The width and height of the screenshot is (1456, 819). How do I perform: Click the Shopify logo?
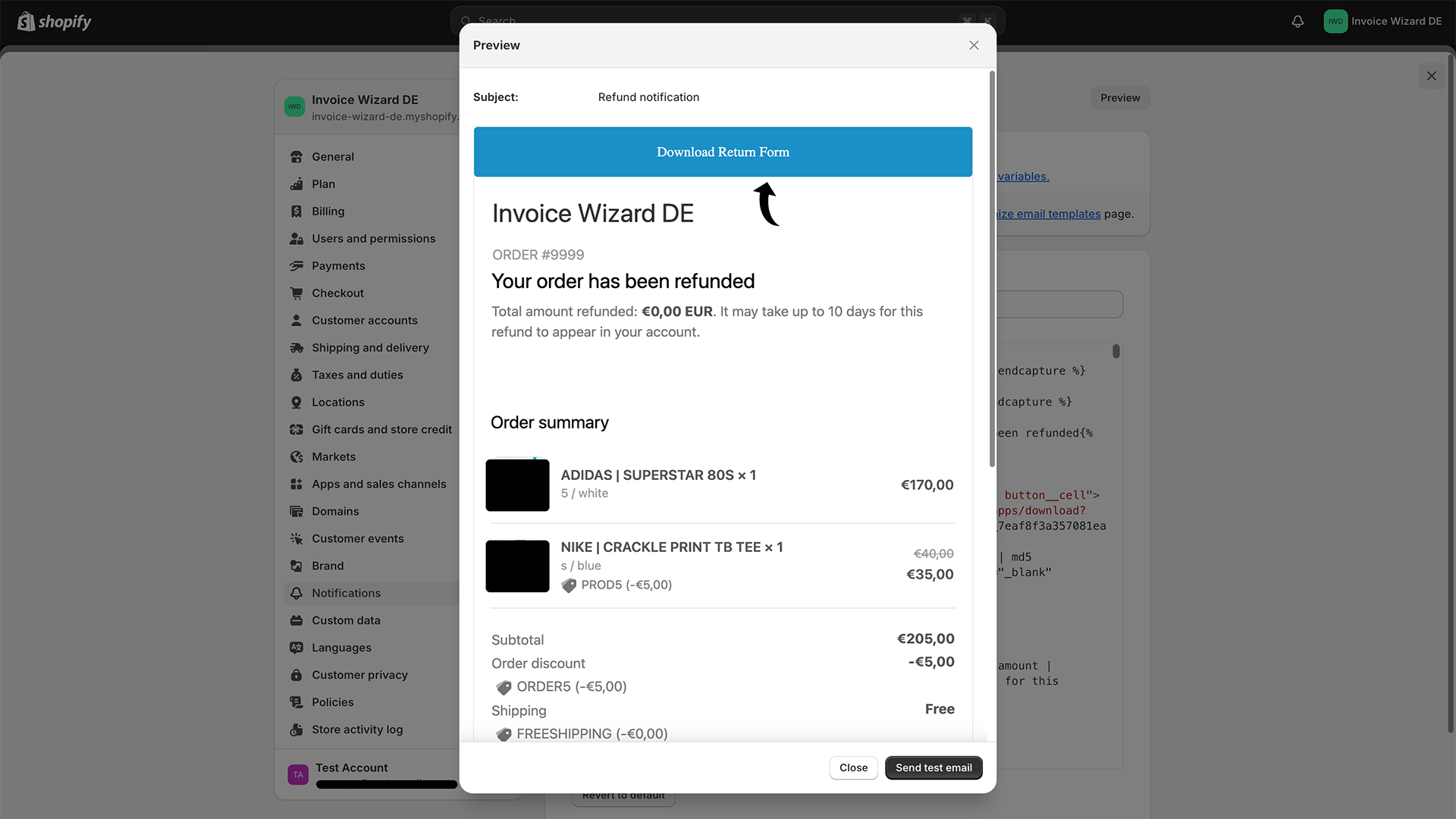pyautogui.click(x=55, y=21)
